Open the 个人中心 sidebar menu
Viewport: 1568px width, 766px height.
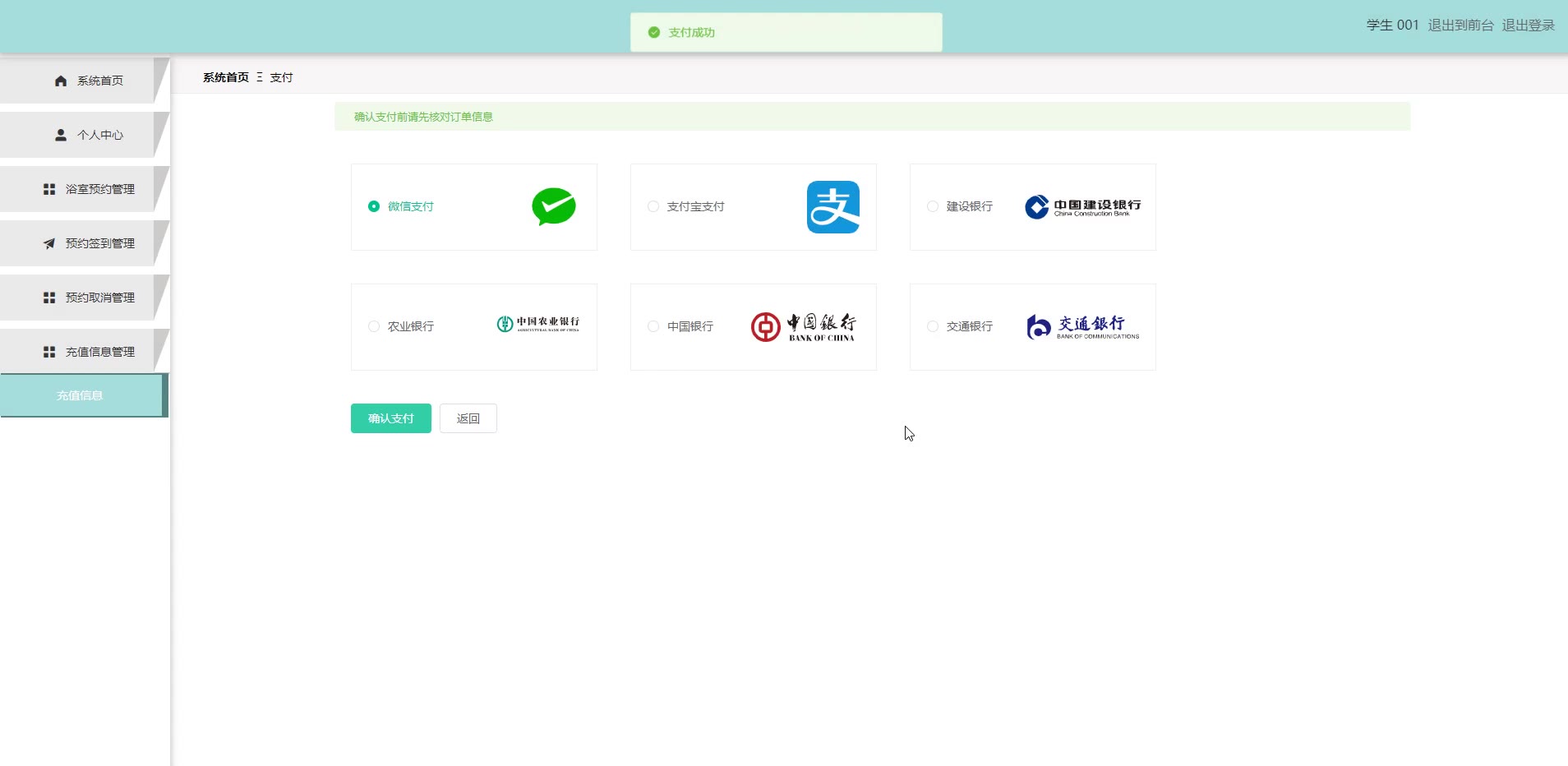85,135
